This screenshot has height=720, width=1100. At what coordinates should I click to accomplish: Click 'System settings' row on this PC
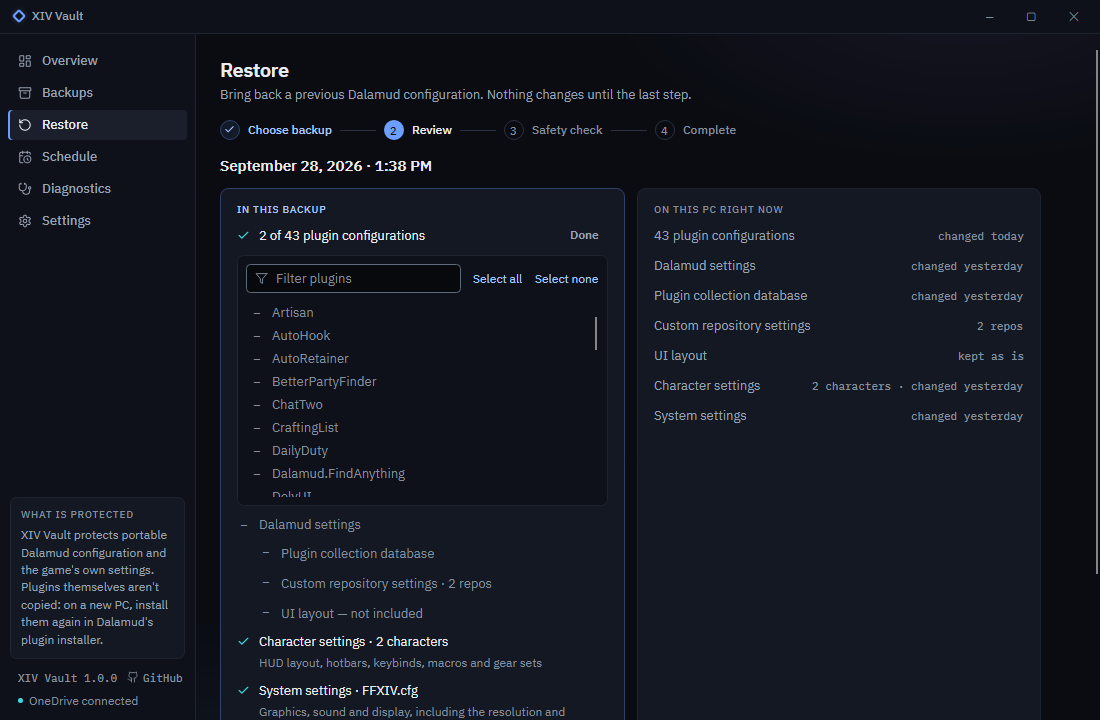(838, 416)
